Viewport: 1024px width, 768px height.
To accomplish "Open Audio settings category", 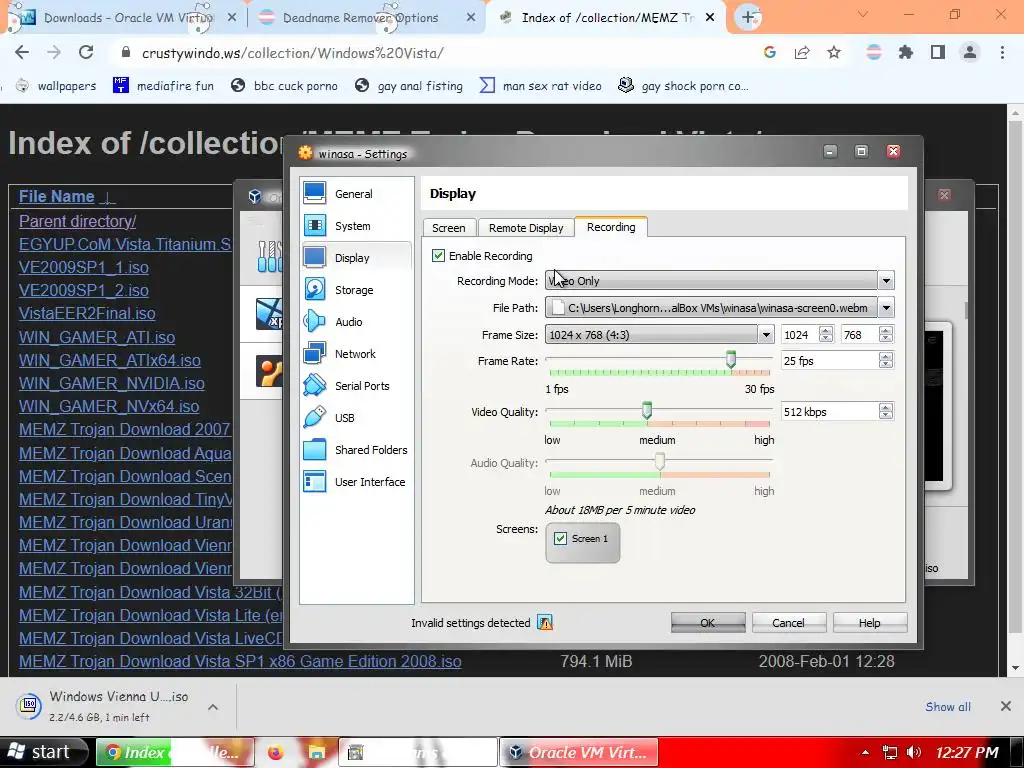I will (356, 322).
